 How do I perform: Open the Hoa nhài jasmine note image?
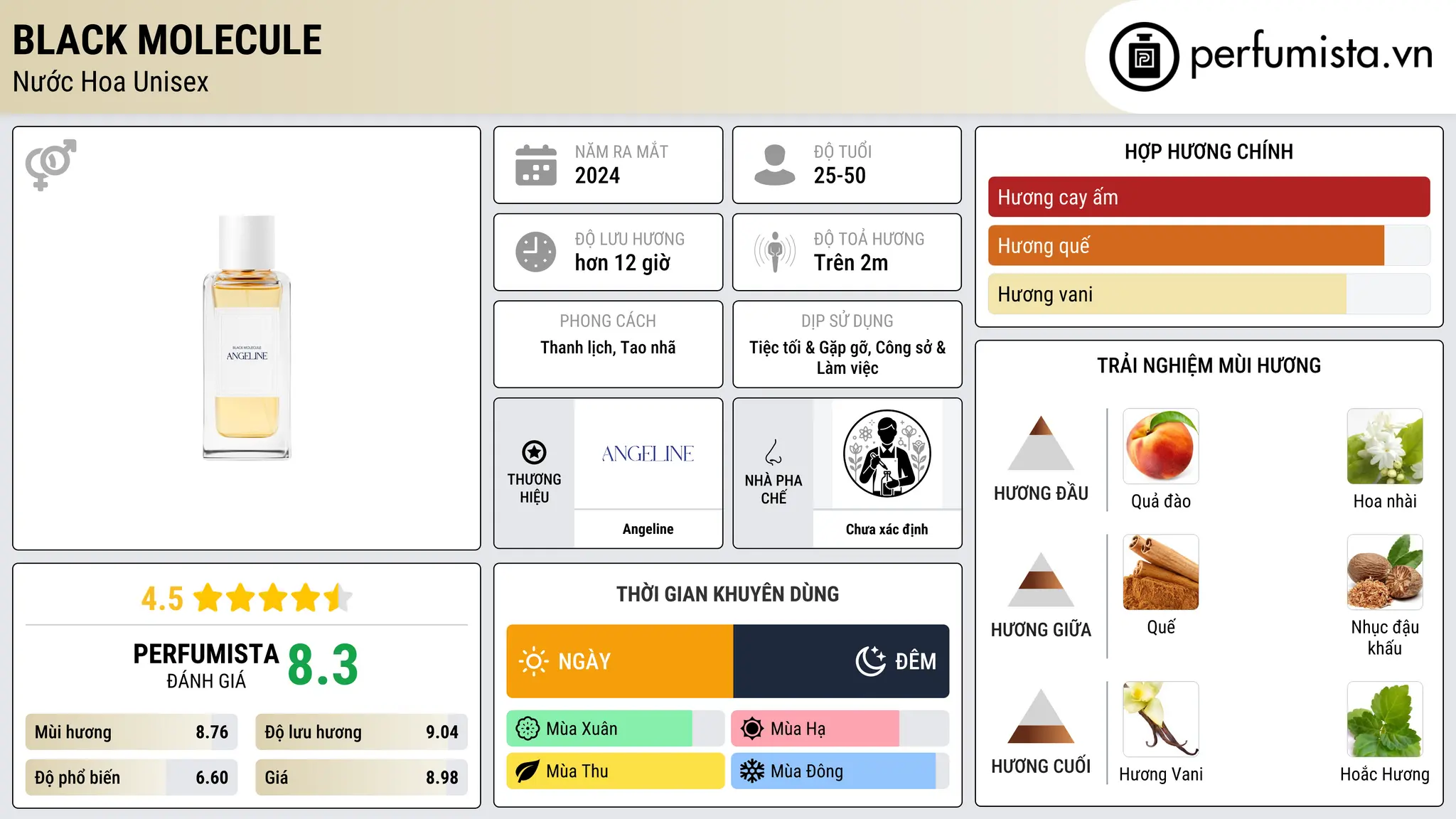click(1385, 446)
